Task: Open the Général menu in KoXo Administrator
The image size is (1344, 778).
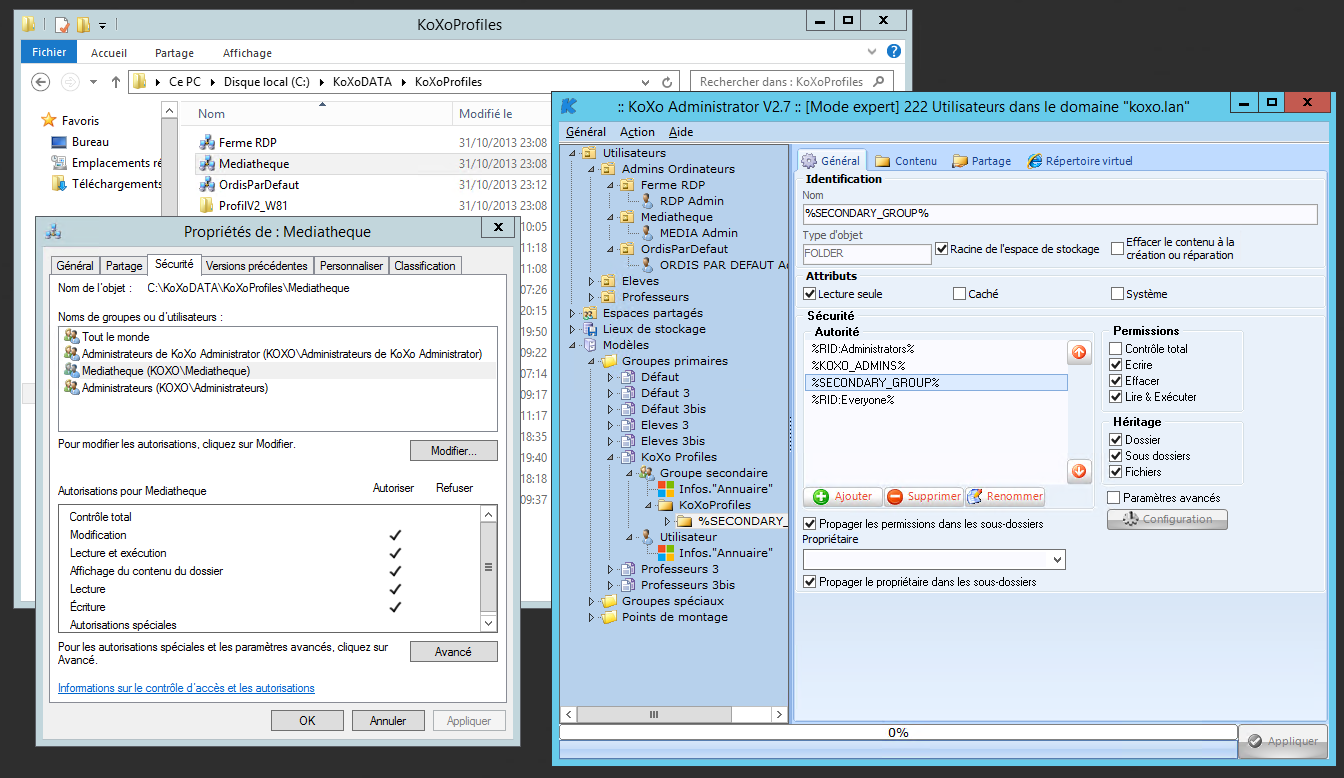Action: [585, 132]
